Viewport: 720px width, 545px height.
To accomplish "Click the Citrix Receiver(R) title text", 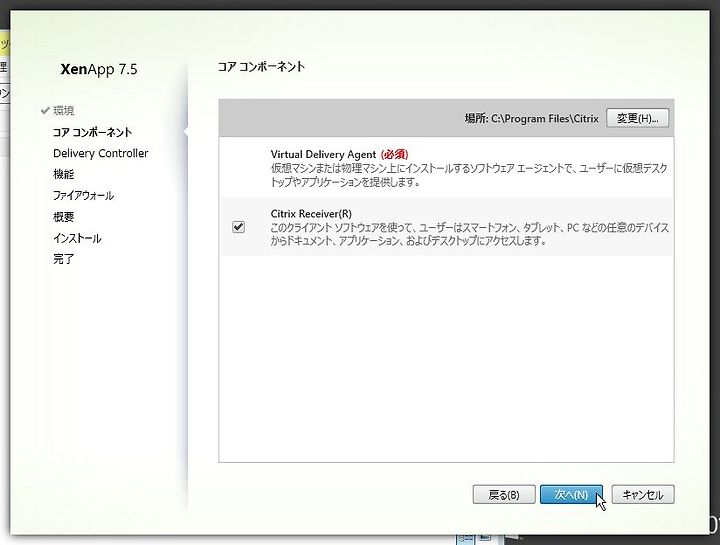I will [311, 214].
